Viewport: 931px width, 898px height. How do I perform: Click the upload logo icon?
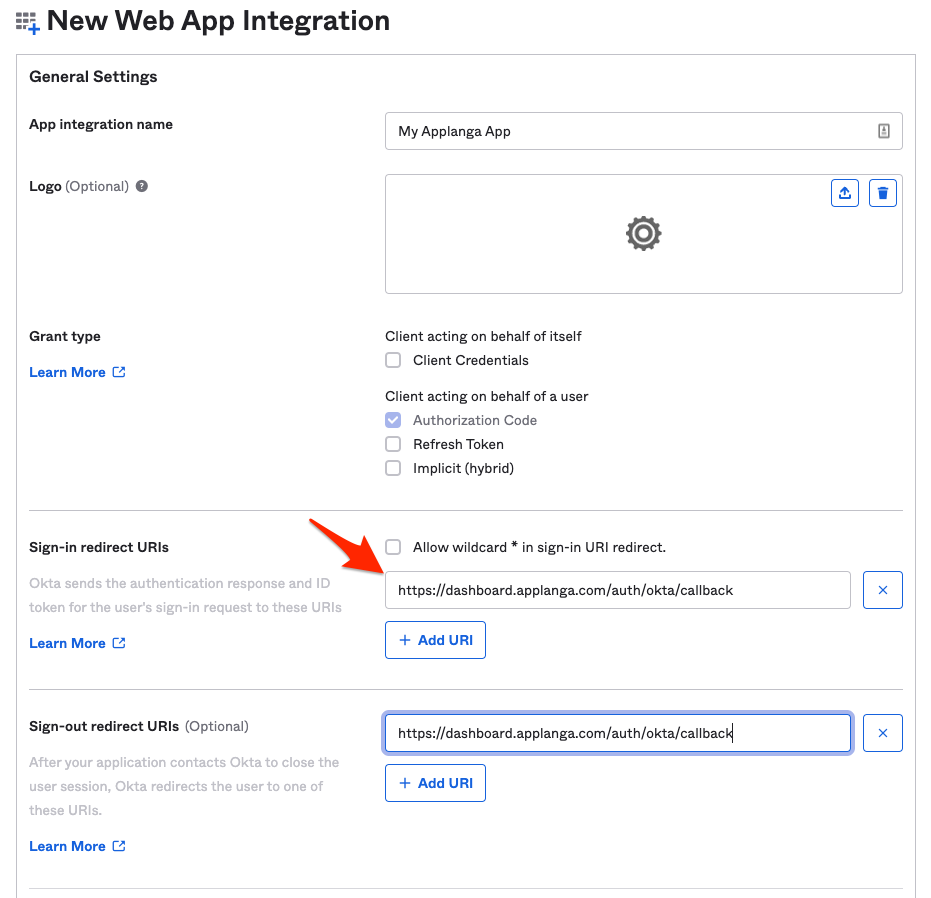click(x=844, y=193)
